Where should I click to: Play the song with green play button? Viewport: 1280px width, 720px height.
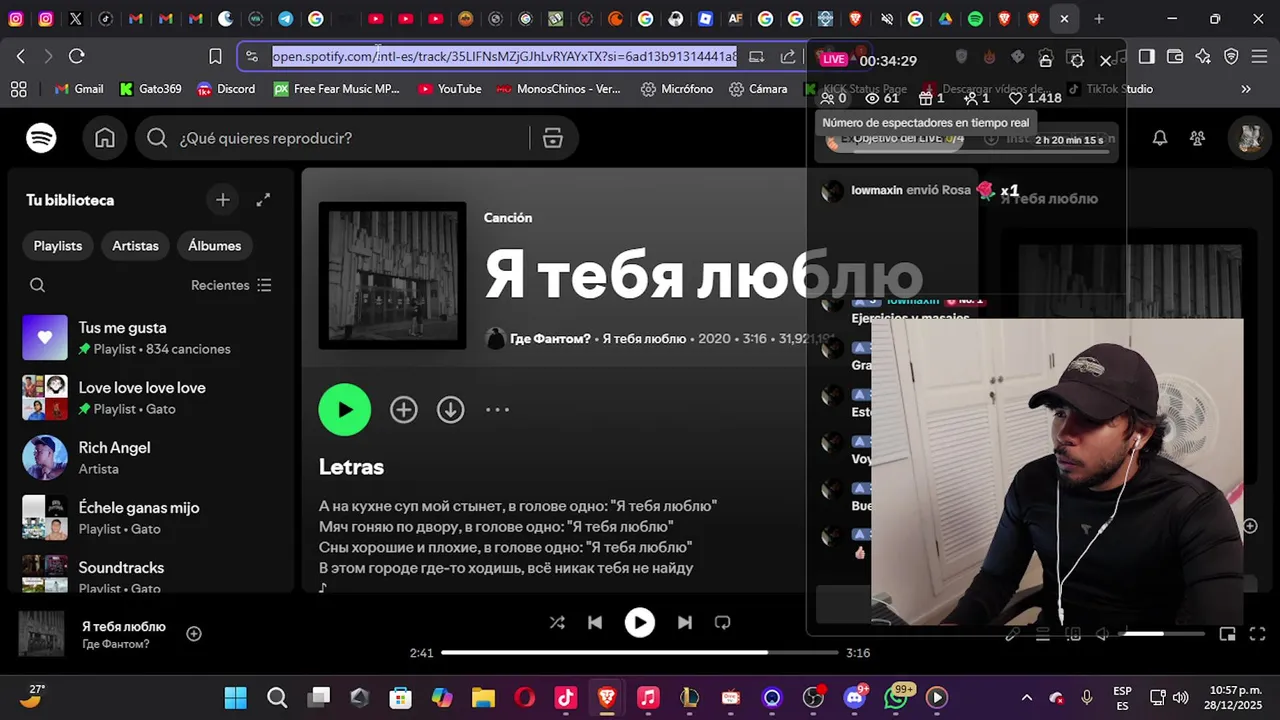coord(345,409)
